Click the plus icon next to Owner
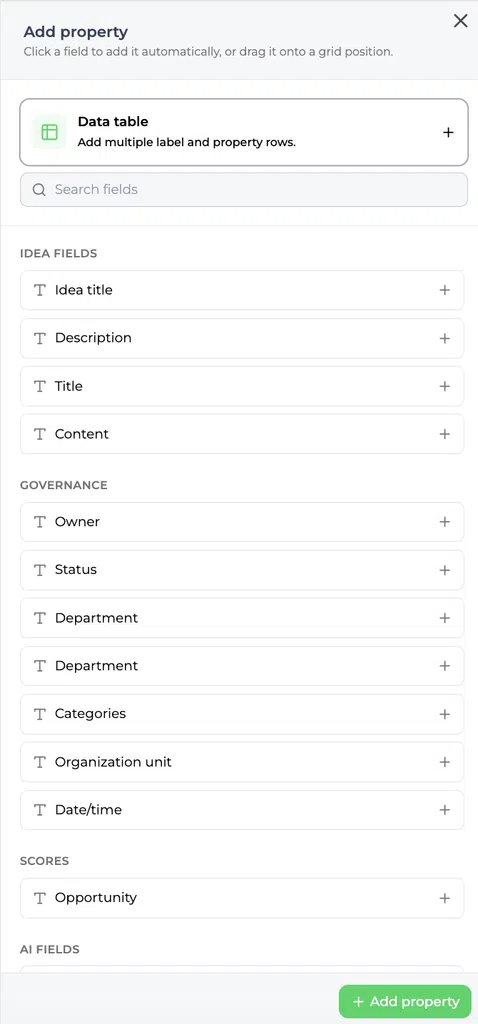 pyautogui.click(x=445, y=522)
